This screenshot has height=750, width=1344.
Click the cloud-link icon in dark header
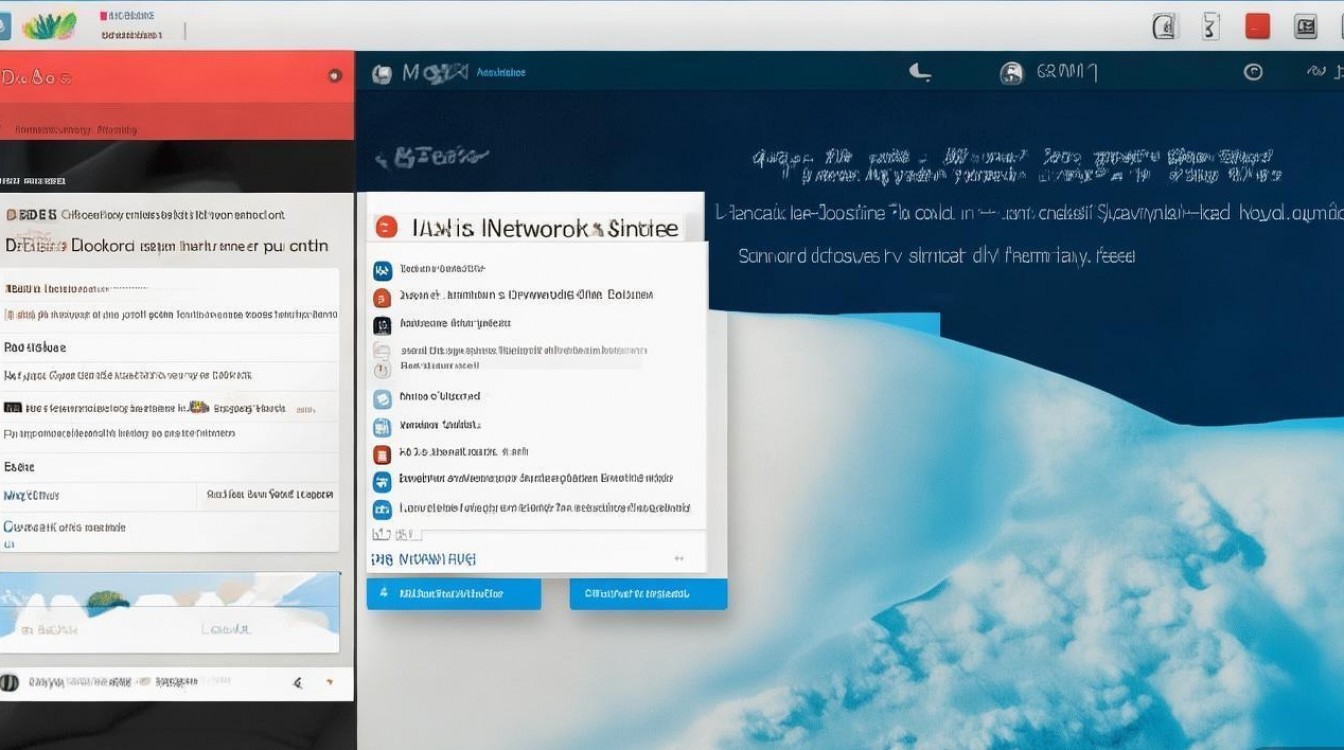click(x=1319, y=71)
